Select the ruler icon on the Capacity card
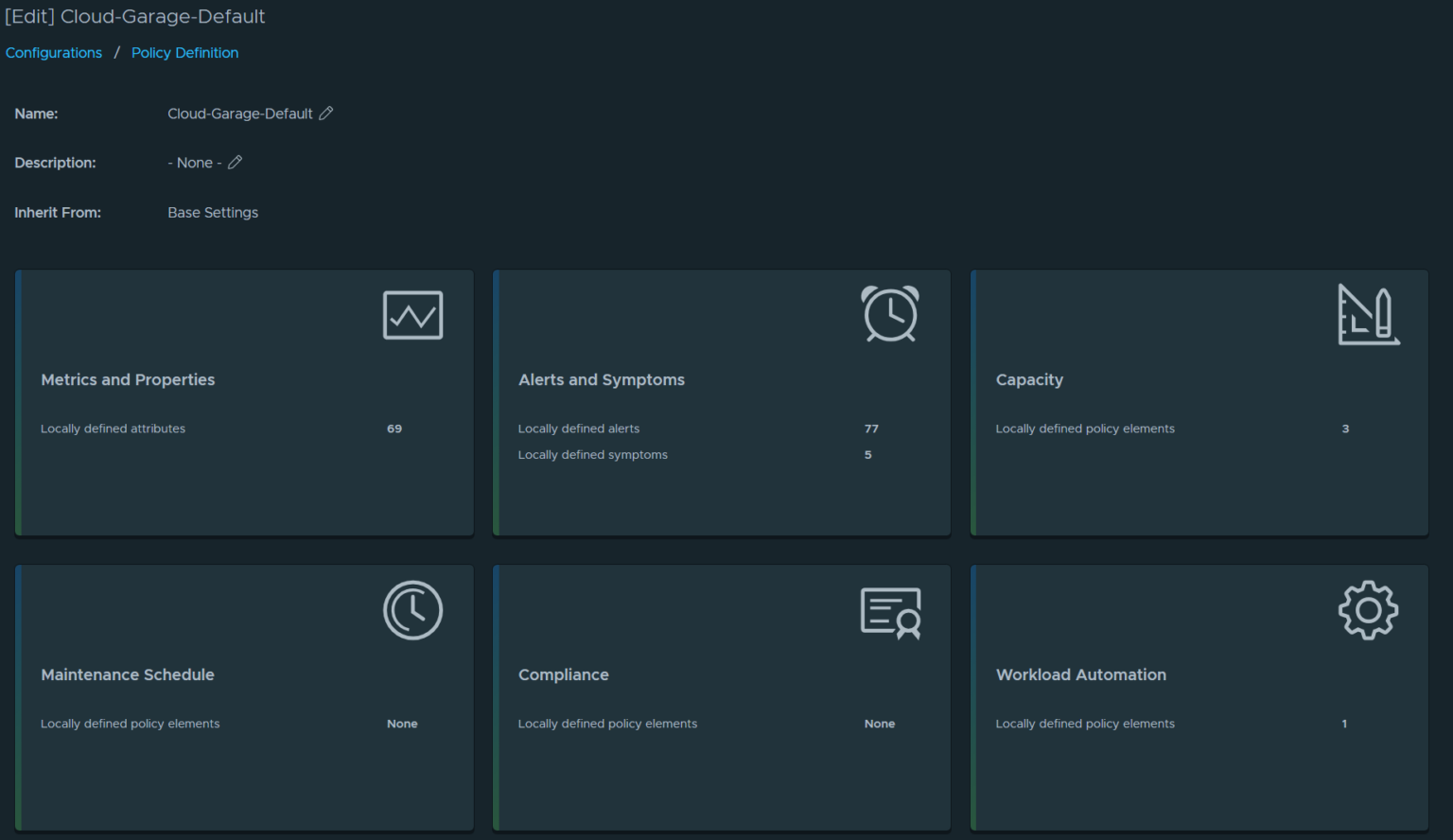This screenshot has height=840, width=1453. [1368, 315]
